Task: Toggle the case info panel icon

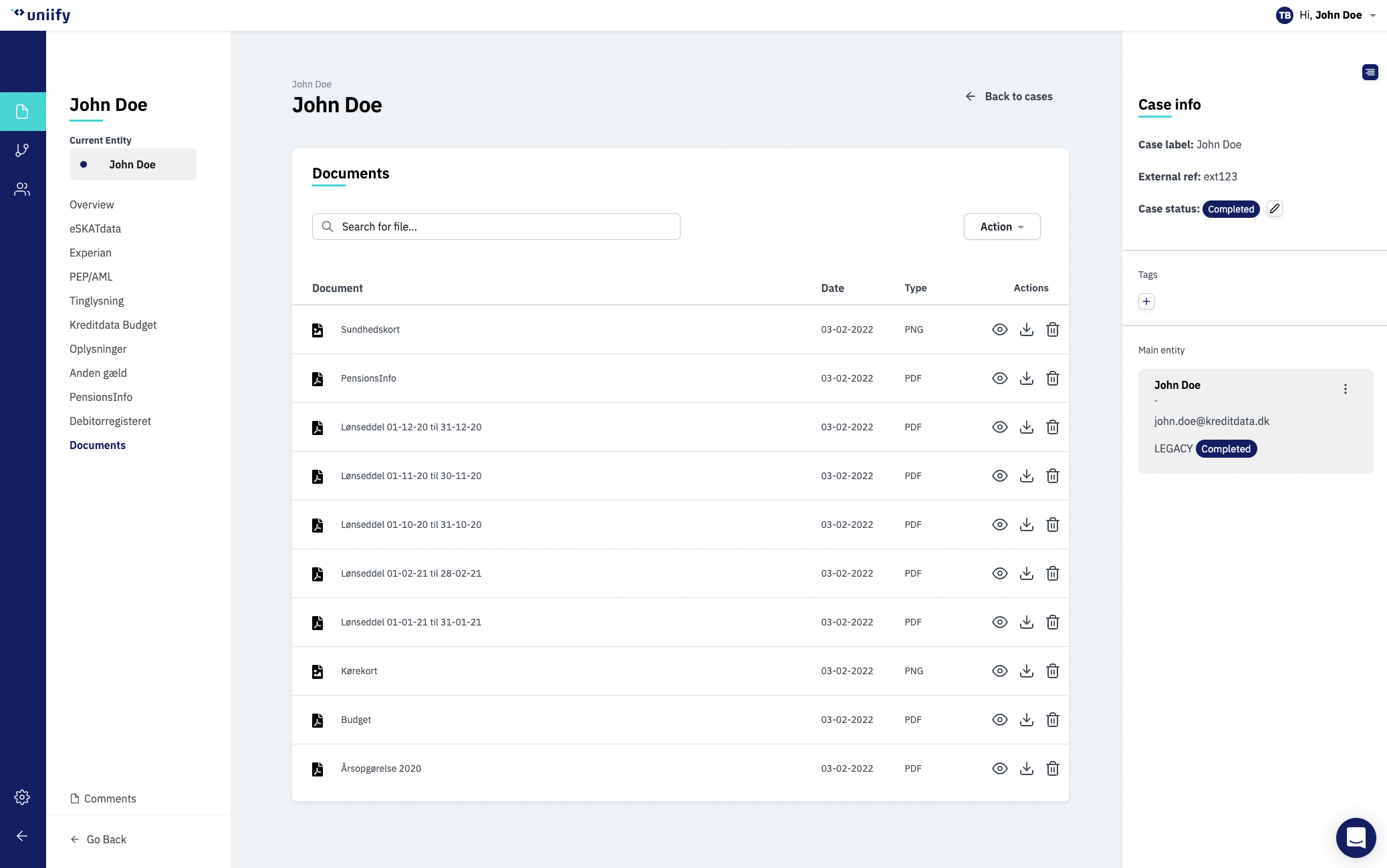Action: pos(1370,72)
